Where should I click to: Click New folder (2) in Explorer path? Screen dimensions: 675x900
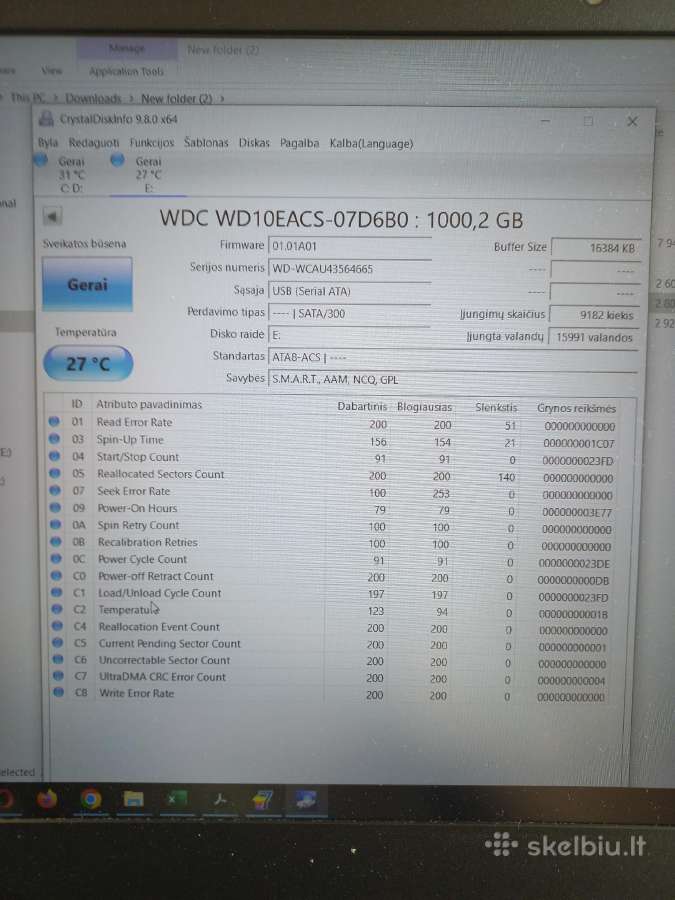pyautogui.click(x=177, y=99)
